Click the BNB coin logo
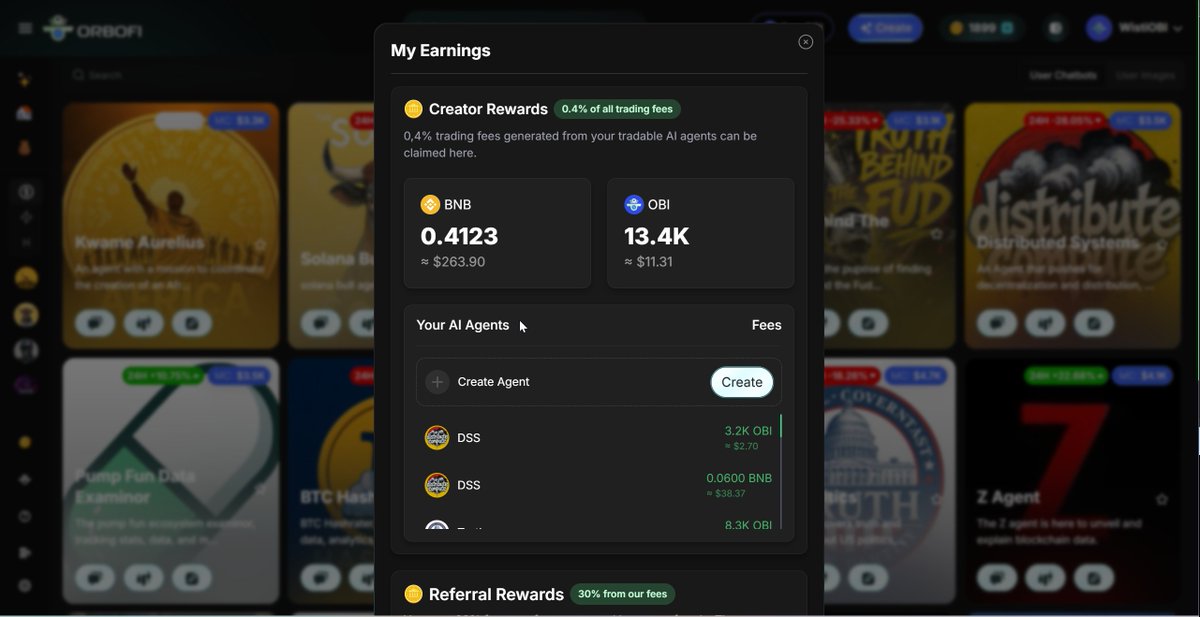Viewport: 1200px width, 617px height. [x=430, y=205]
